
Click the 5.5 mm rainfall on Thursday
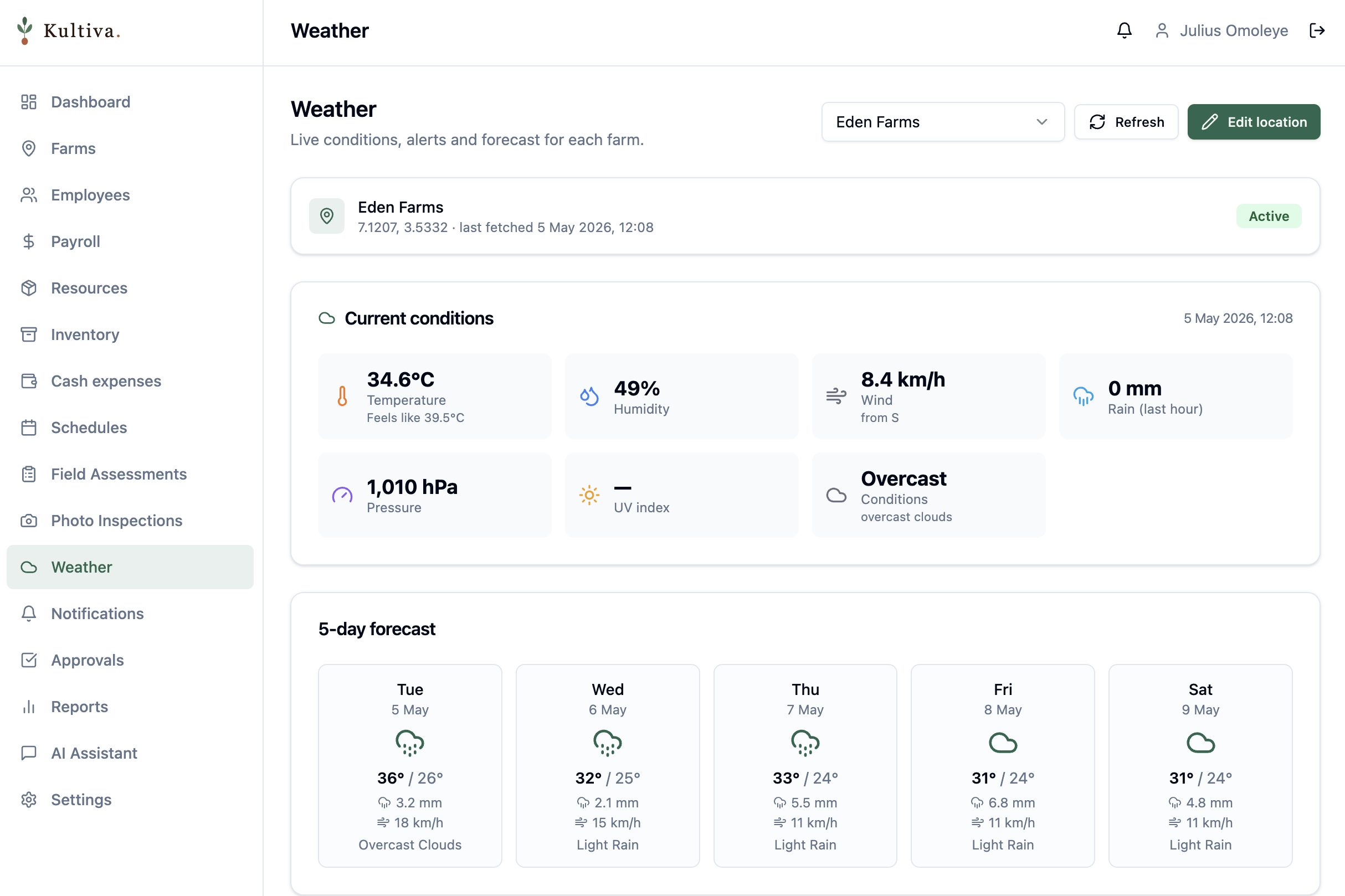point(814,803)
